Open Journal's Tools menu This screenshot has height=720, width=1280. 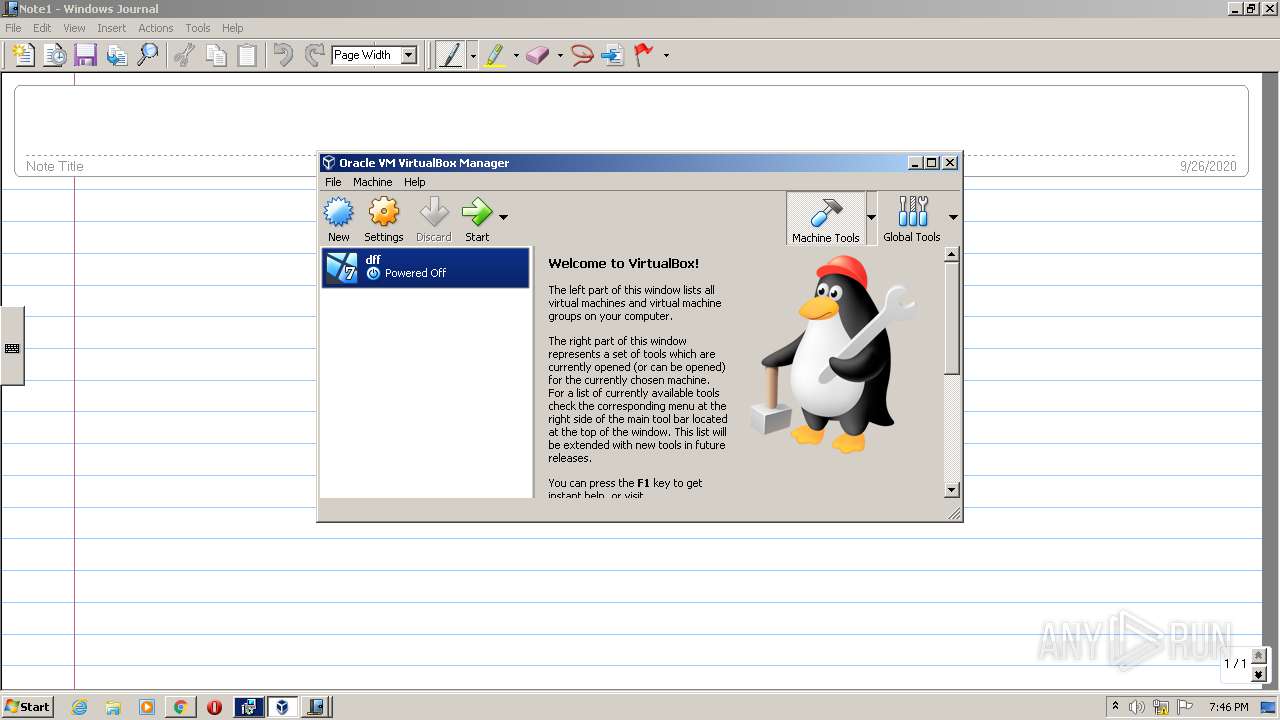[198, 28]
